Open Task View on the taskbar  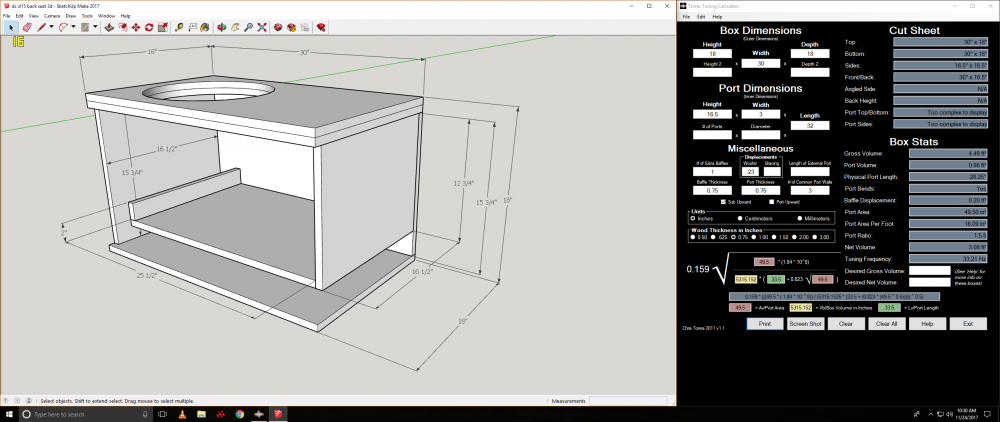click(x=162, y=414)
